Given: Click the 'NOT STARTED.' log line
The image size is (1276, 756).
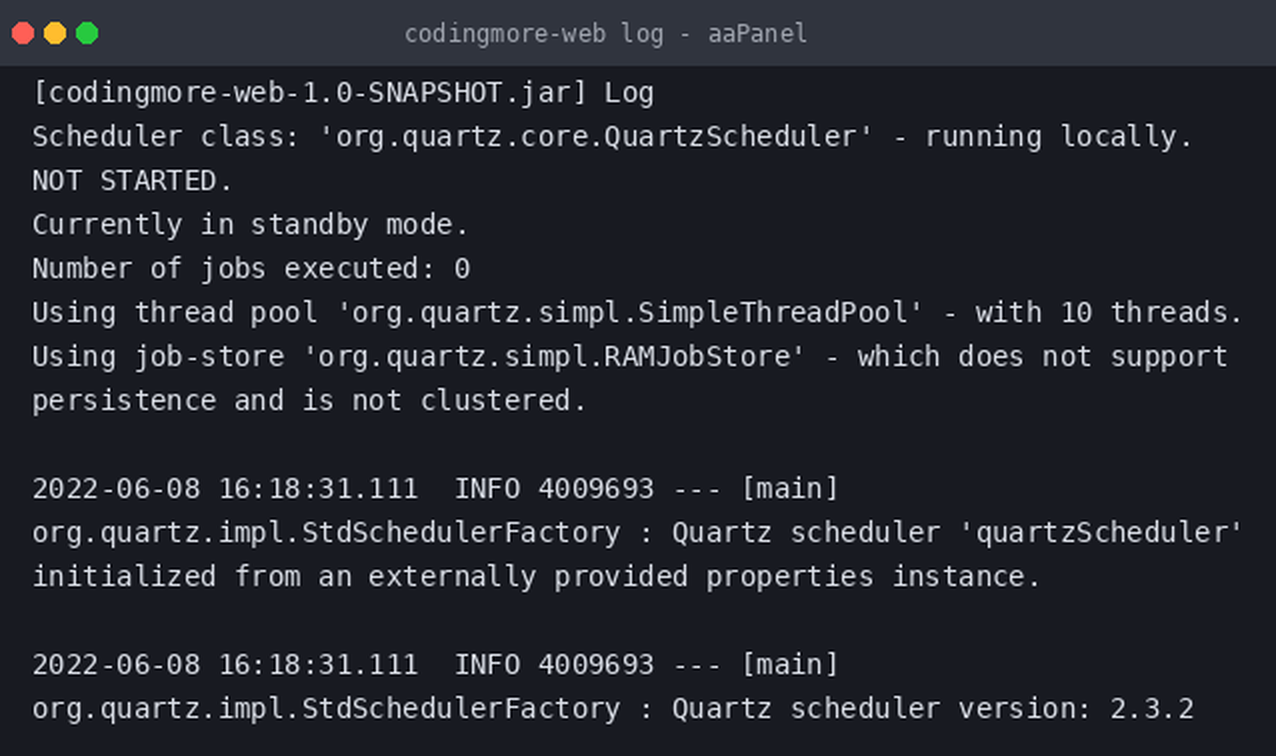Looking at the screenshot, I should coord(132,181).
